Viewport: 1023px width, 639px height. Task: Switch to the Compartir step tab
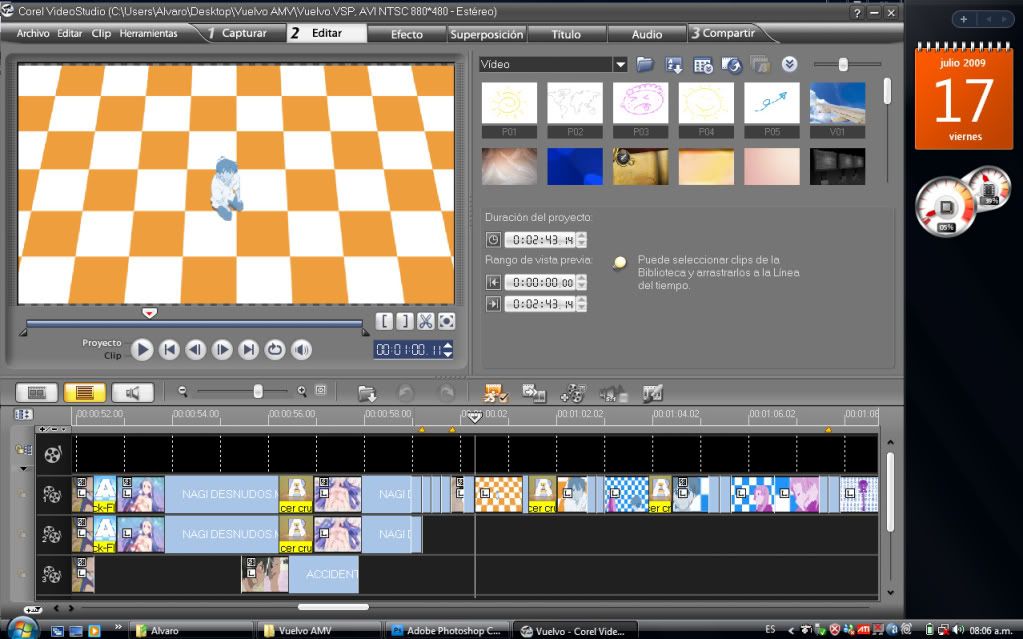[724, 33]
